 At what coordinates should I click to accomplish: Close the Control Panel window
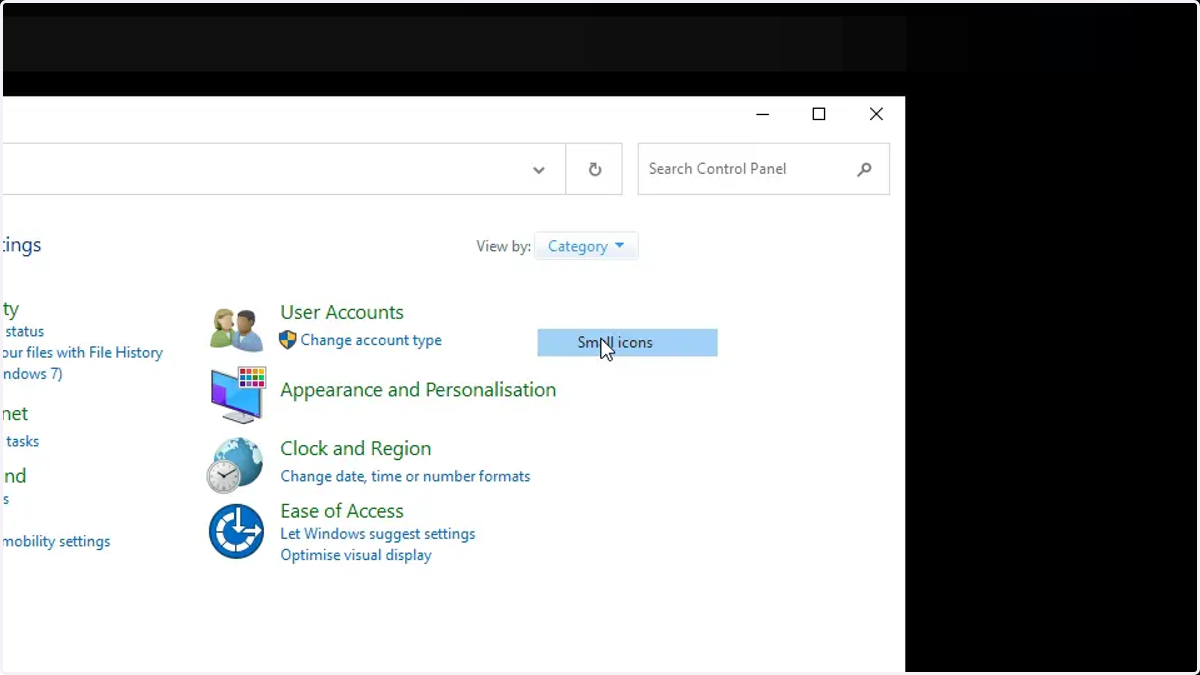pyautogui.click(x=876, y=114)
